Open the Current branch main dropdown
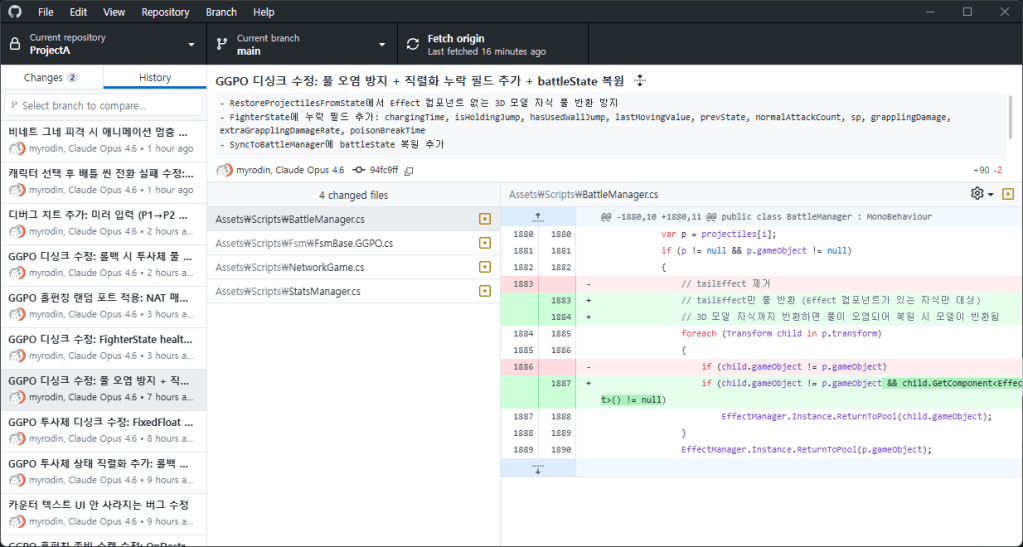1023x547 pixels. (298, 44)
